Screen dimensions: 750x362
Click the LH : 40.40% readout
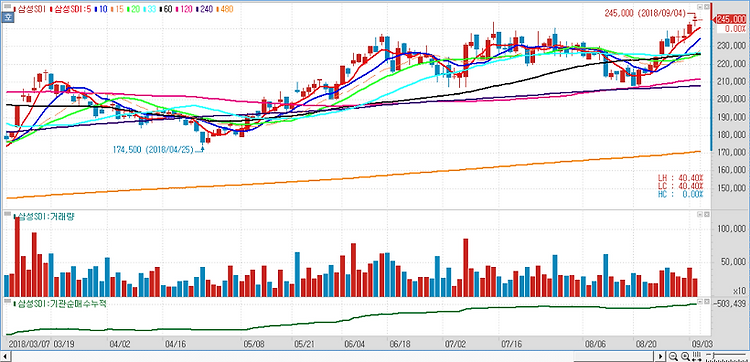[680, 178]
